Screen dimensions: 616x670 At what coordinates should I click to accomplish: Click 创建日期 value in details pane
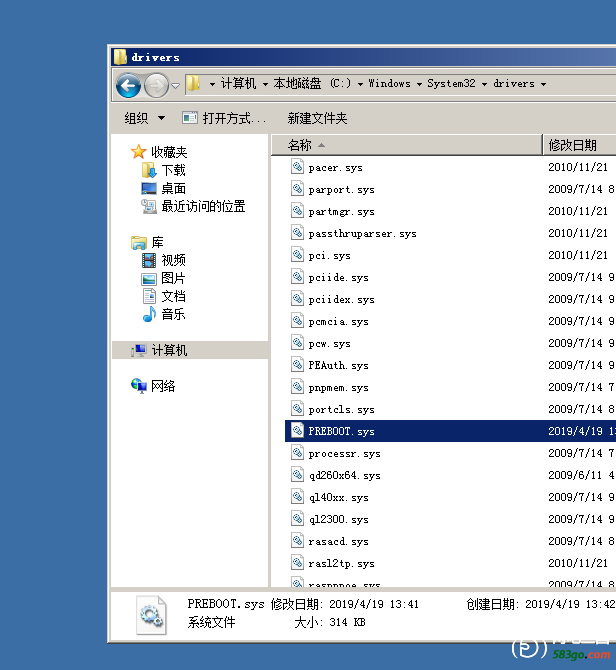pos(570,604)
